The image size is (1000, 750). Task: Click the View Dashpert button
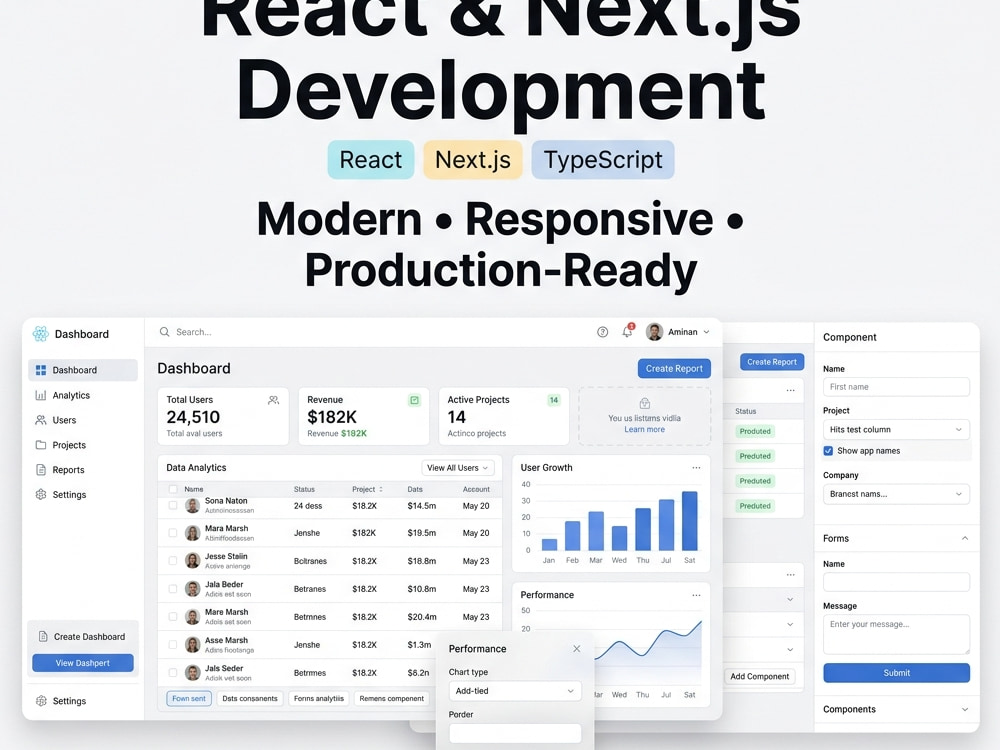tap(83, 663)
